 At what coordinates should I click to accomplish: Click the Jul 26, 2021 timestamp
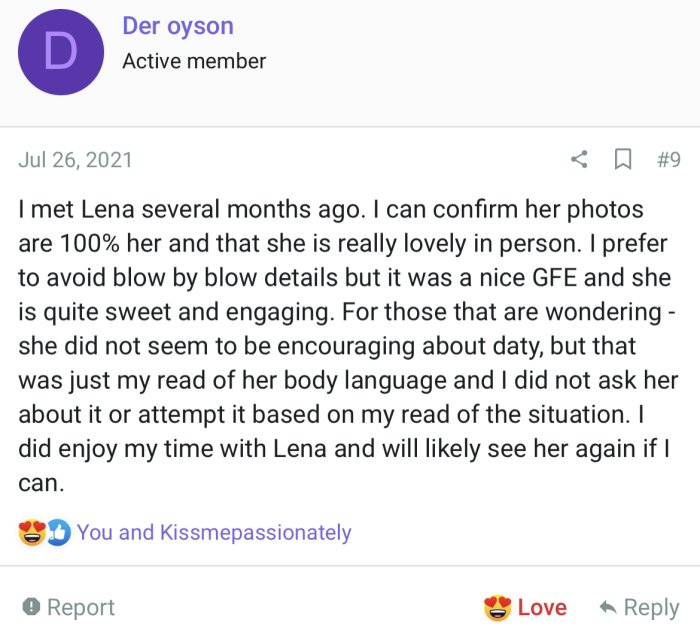(75, 160)
